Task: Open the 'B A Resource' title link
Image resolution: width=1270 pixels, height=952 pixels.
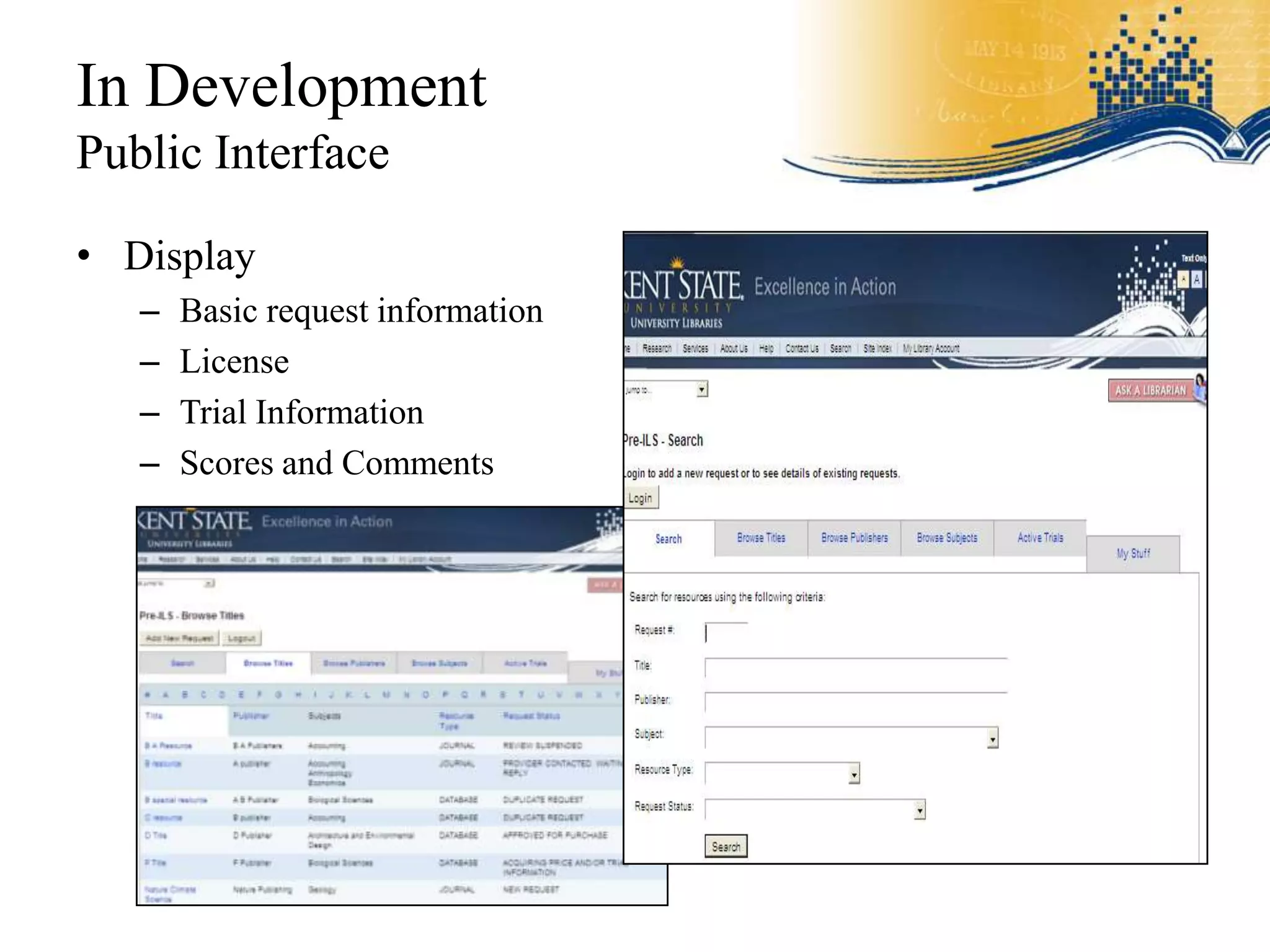Action: click(x=168, y=746)
